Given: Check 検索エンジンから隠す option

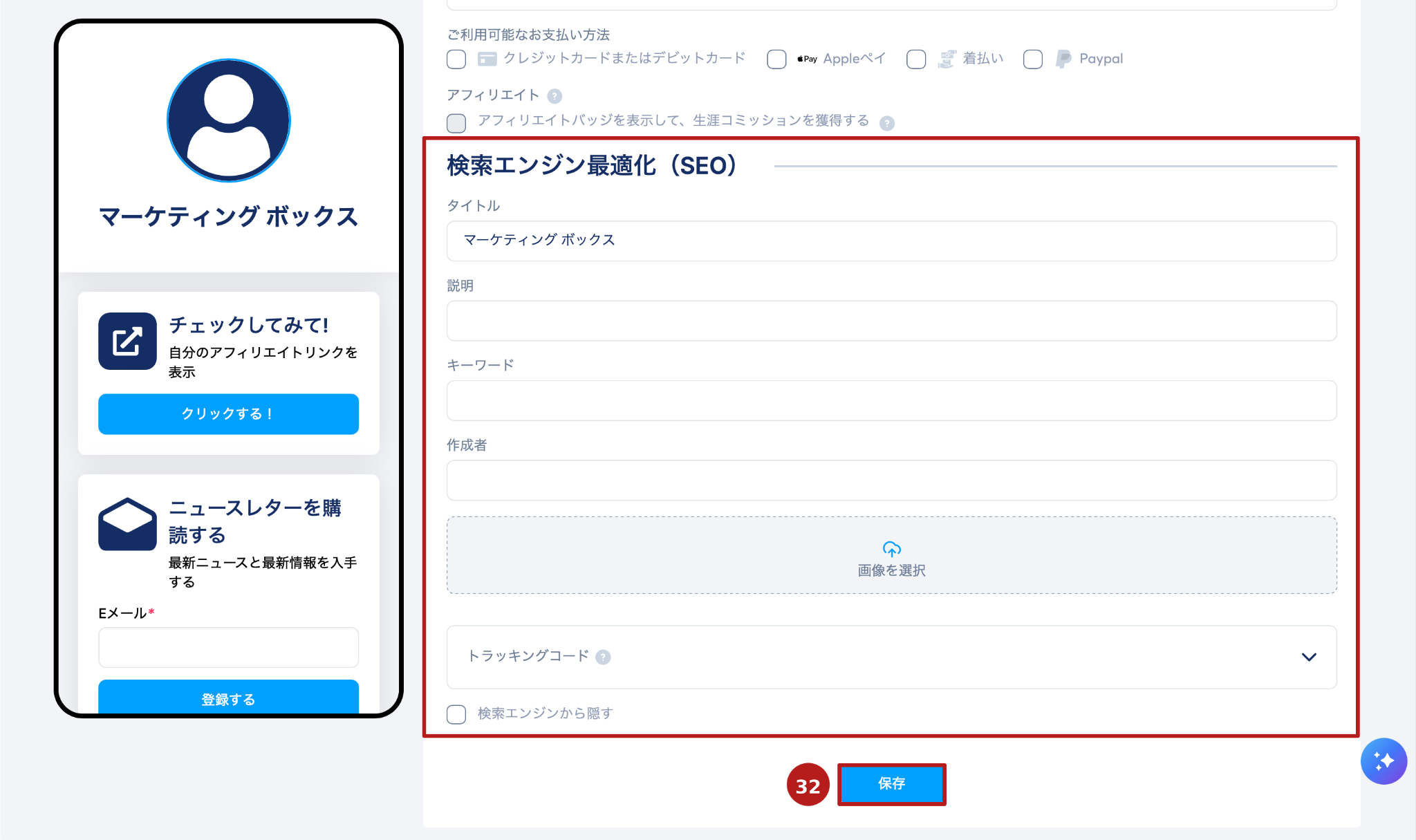Looking at the screenshot, I should [456, 714].
